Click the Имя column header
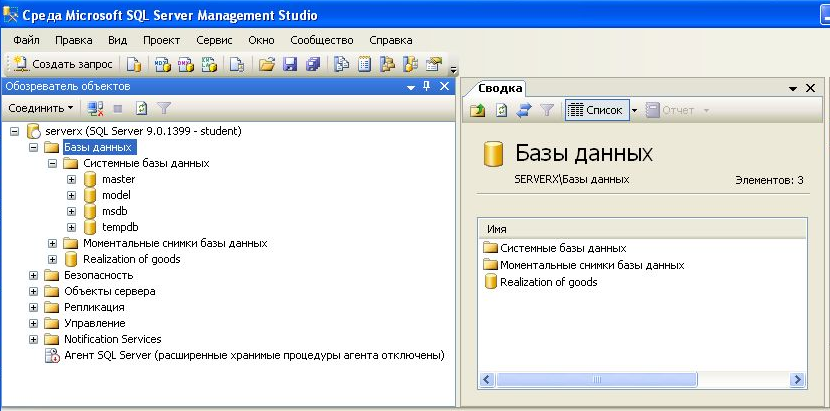 [x=642, y=229]
